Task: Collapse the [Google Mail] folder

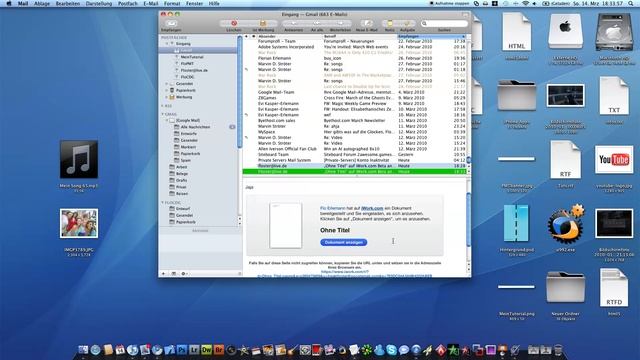Action: click(x=167, y=120)
